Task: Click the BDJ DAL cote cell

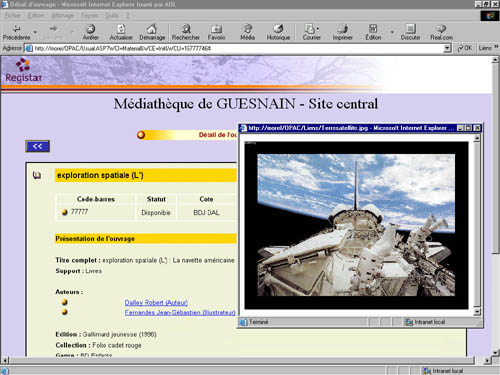Action: coord(206,212)
